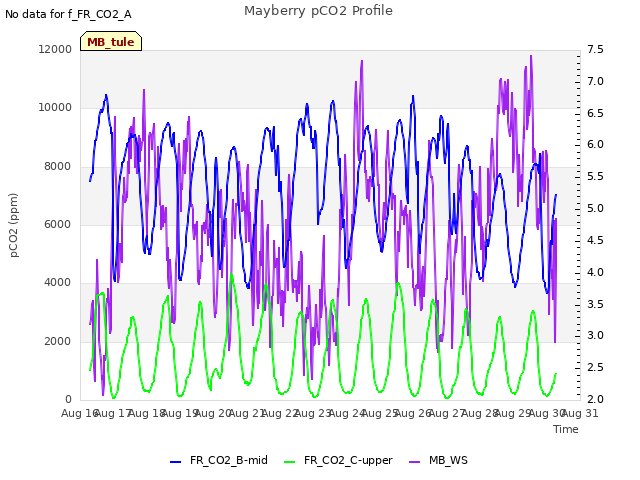The image size is (640, 480).
Task: Toggle the FR_CO2_B-mid legend entry
Action: (219, 460)
